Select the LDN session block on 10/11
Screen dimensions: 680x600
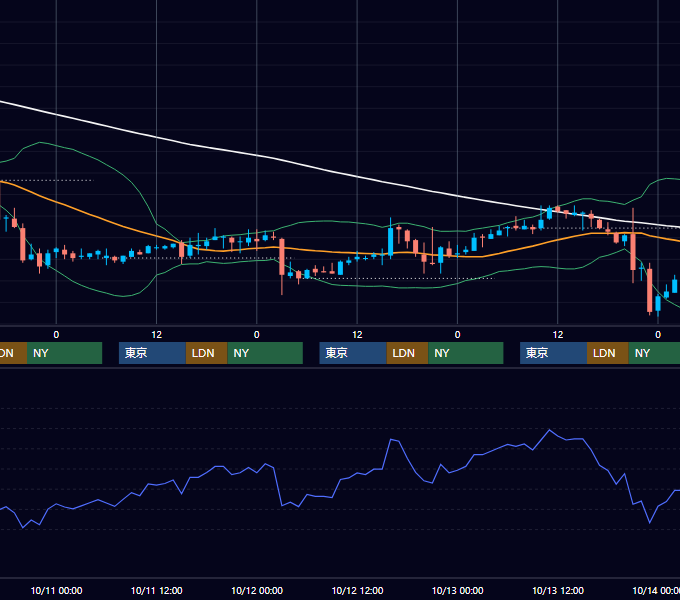click(206, 353)
